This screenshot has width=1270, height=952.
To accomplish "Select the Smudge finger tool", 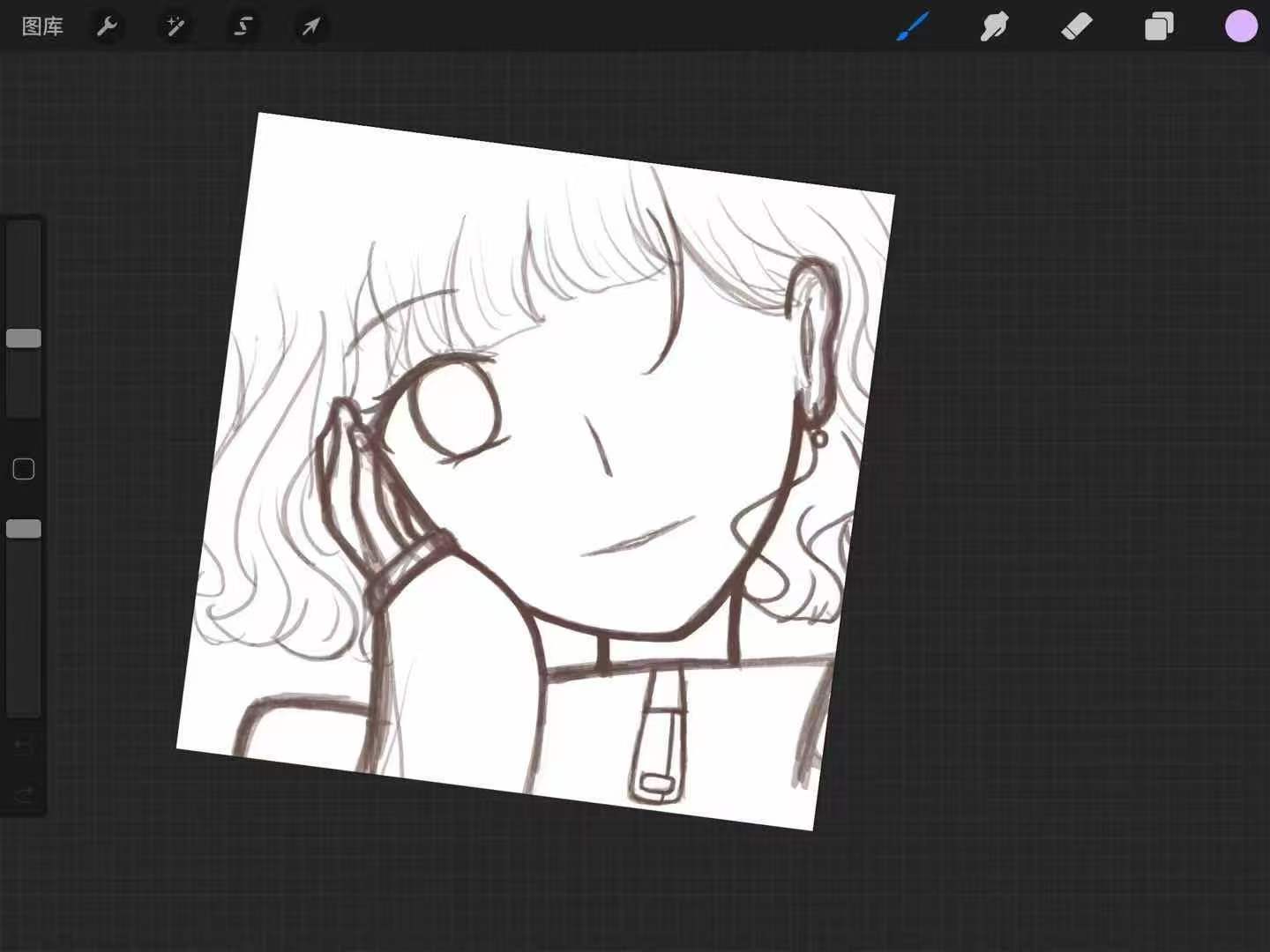I will (x=994, y=26).
